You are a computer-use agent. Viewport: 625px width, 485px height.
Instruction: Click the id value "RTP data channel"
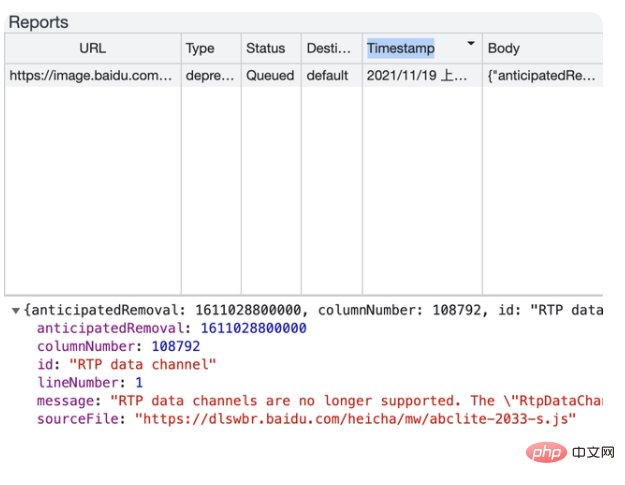coord(143,364)
